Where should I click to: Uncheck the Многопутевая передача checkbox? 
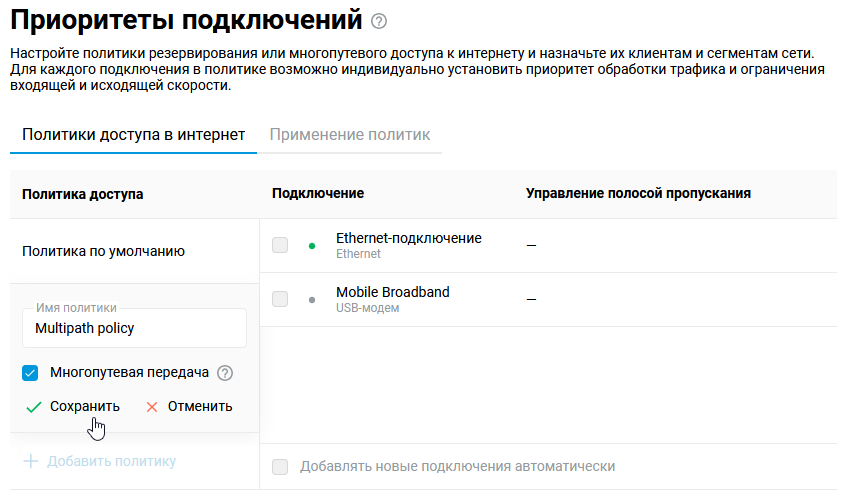coord(30,373)
